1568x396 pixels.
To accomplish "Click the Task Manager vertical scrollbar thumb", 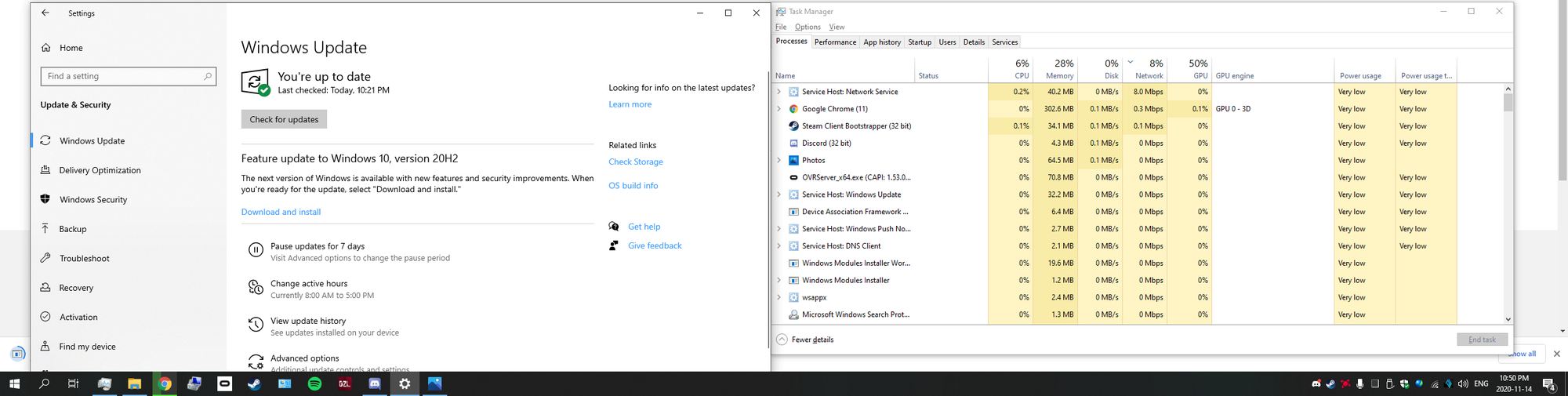I will [1508, 103].
